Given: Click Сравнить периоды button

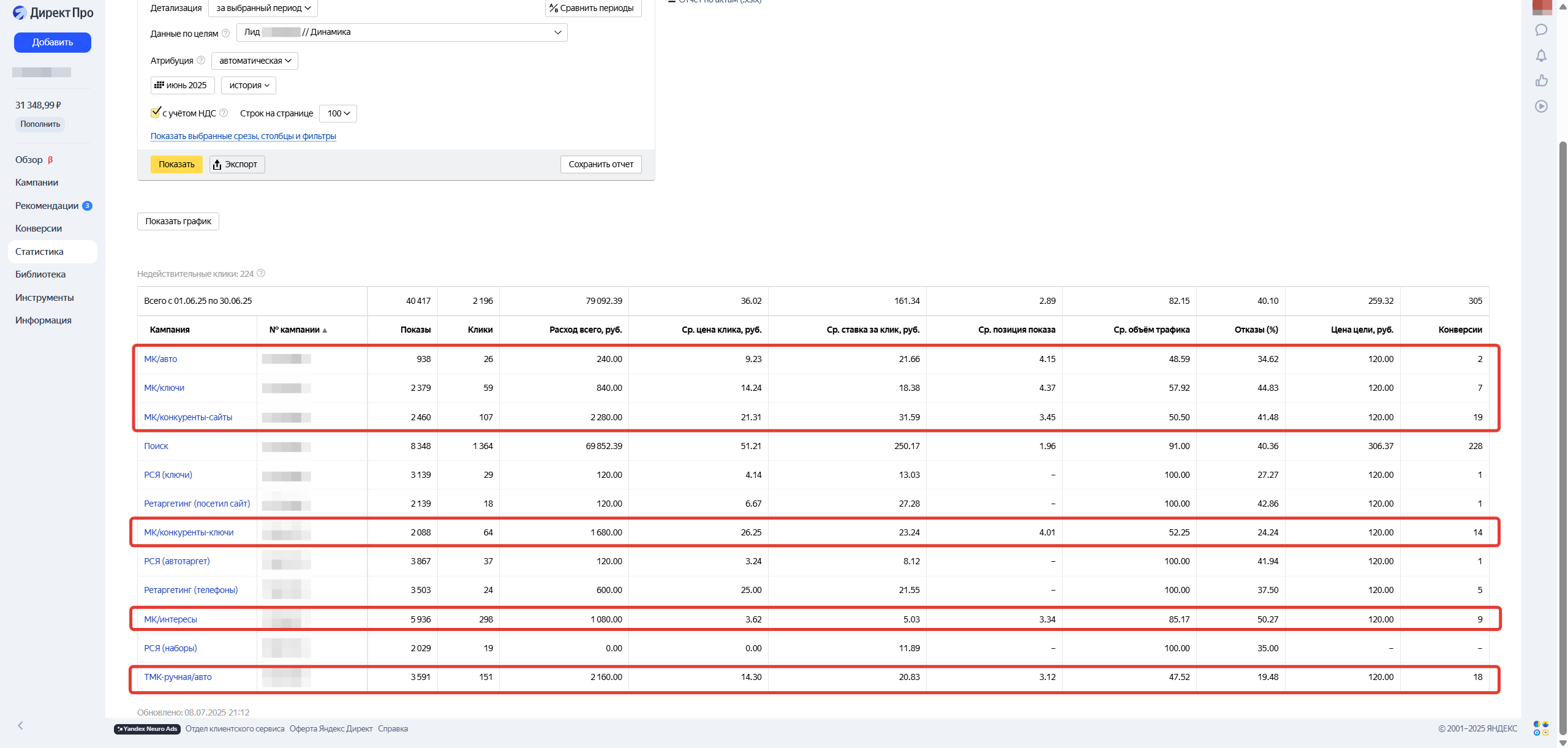Looking at the screenshot, I should coord(593,8).
